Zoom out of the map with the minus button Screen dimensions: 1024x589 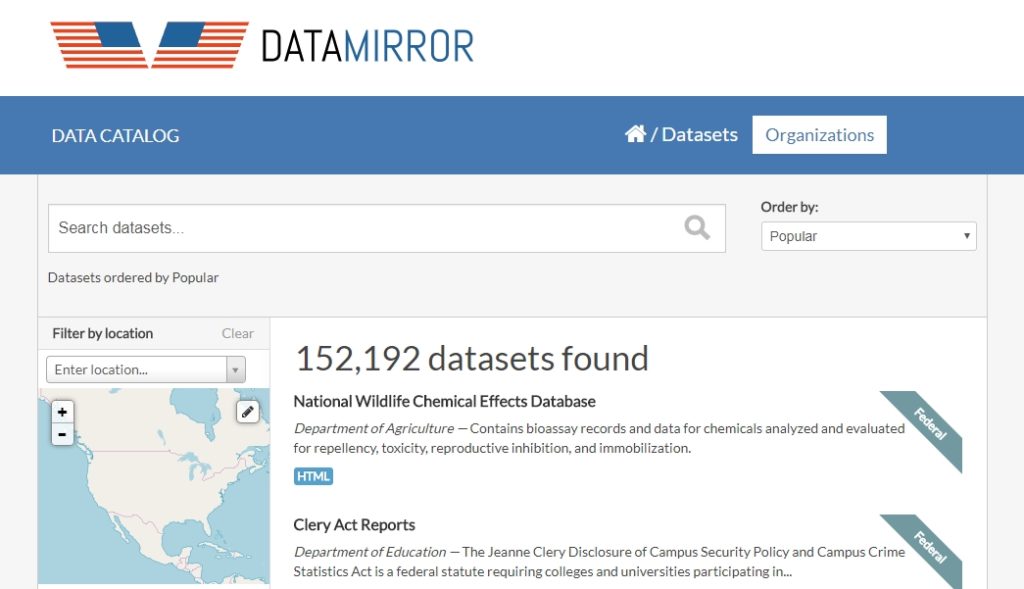62,433
